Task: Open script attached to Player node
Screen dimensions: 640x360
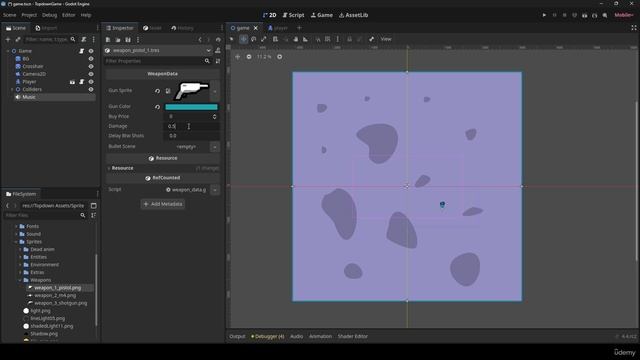Action: pos(82,82)
